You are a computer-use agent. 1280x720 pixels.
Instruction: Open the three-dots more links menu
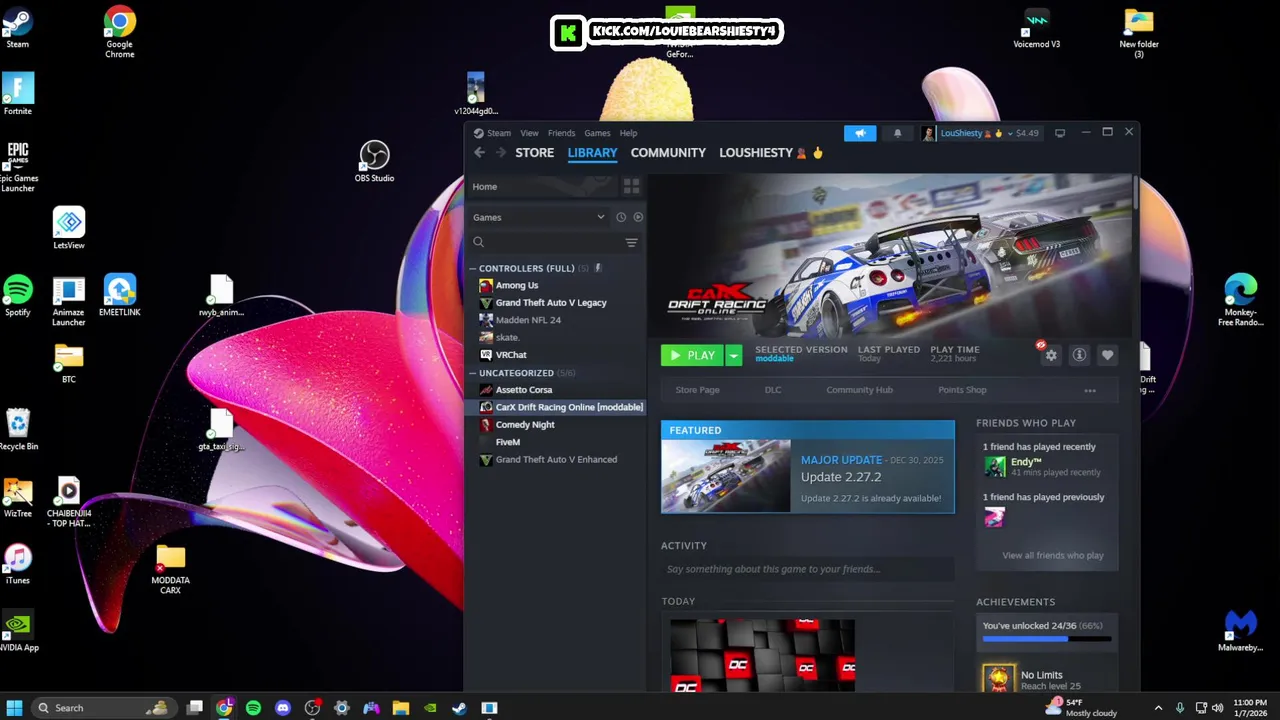tap(1090, 391)
